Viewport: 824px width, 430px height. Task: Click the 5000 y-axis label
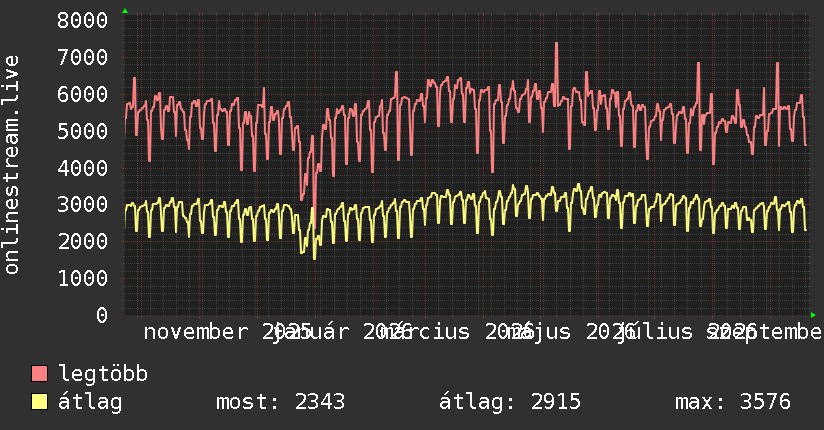coord(83,131)
